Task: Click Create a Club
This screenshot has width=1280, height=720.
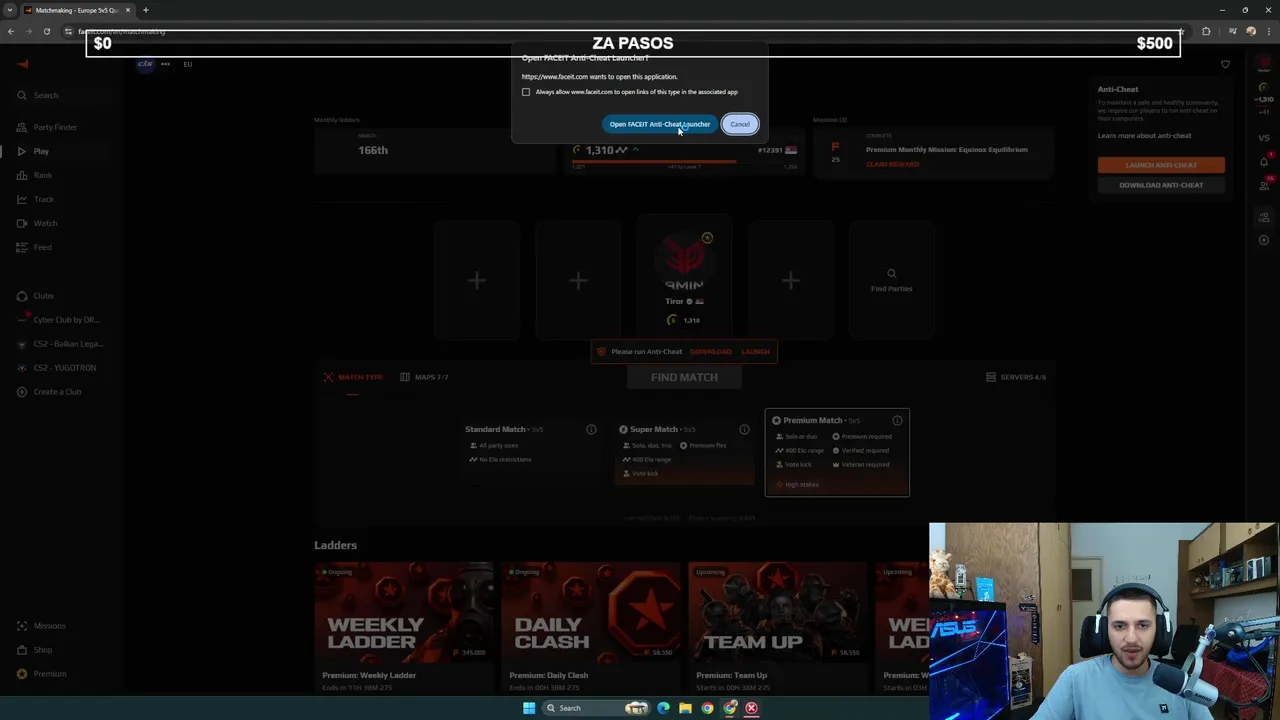Action: click(x=49, y=392)
